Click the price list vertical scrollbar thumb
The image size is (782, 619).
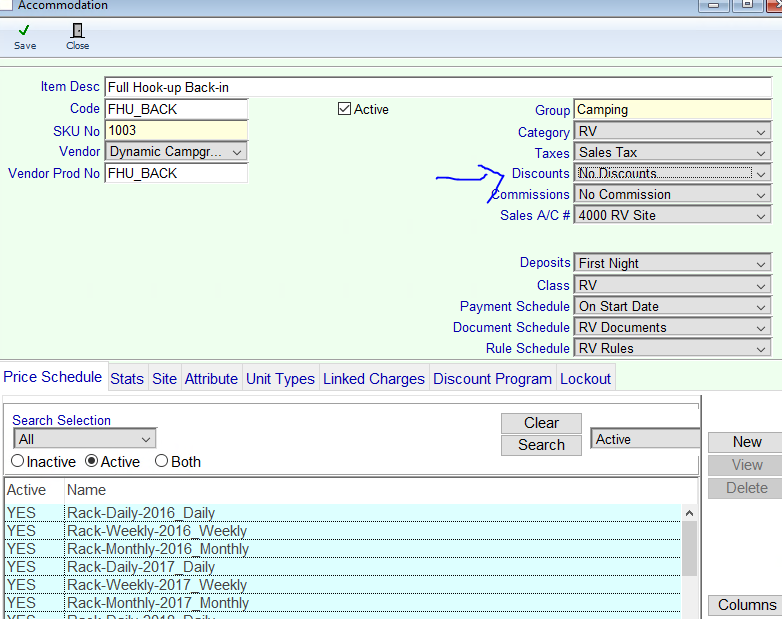point(689,549)
